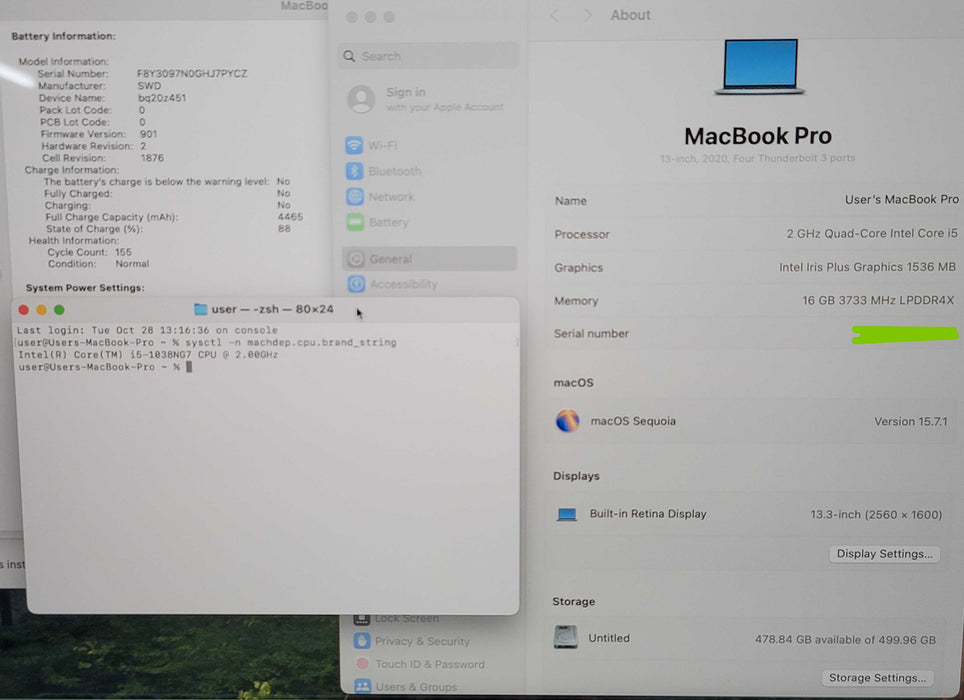This screenshot has height=700, width=964.
Task: Click Full Charge Capacity 4465 value
Action: click(x=290, y=216)
